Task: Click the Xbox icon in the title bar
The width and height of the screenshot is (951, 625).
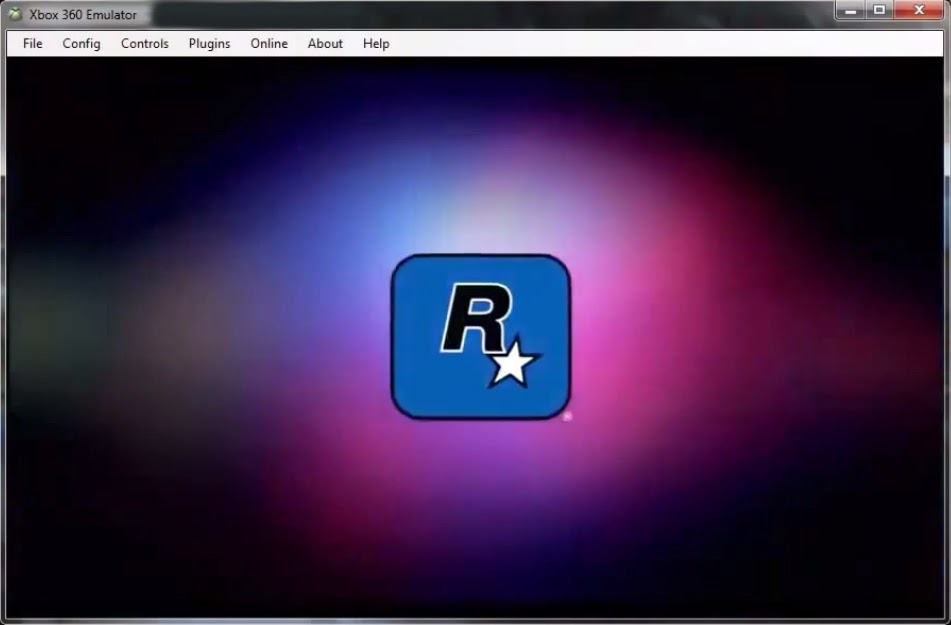Action: [x=15, y=14]
